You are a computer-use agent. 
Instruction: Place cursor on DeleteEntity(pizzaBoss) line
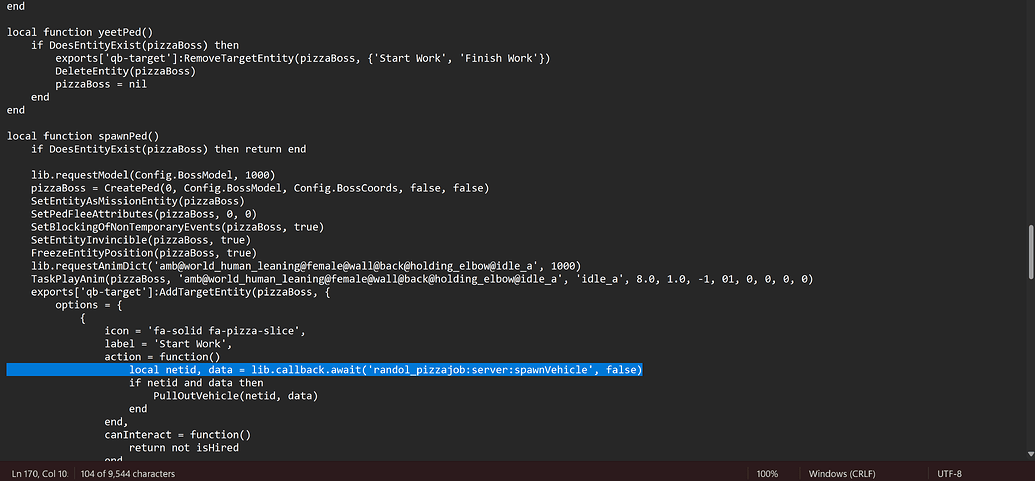point(125,71)
